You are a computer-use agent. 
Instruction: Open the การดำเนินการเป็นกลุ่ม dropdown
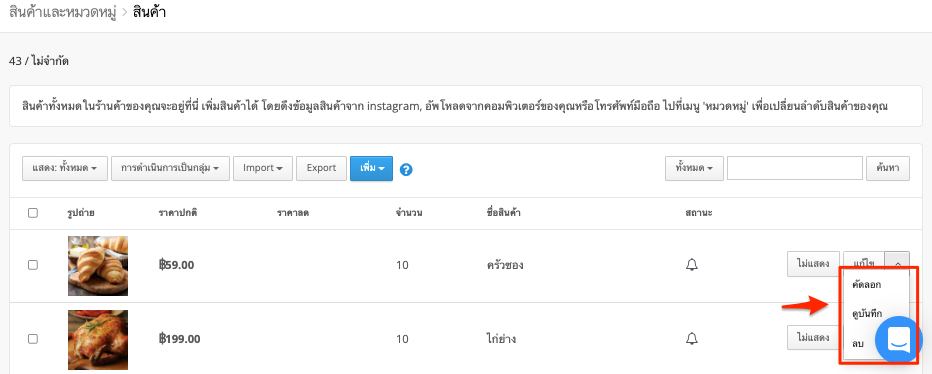pos(171,168)
